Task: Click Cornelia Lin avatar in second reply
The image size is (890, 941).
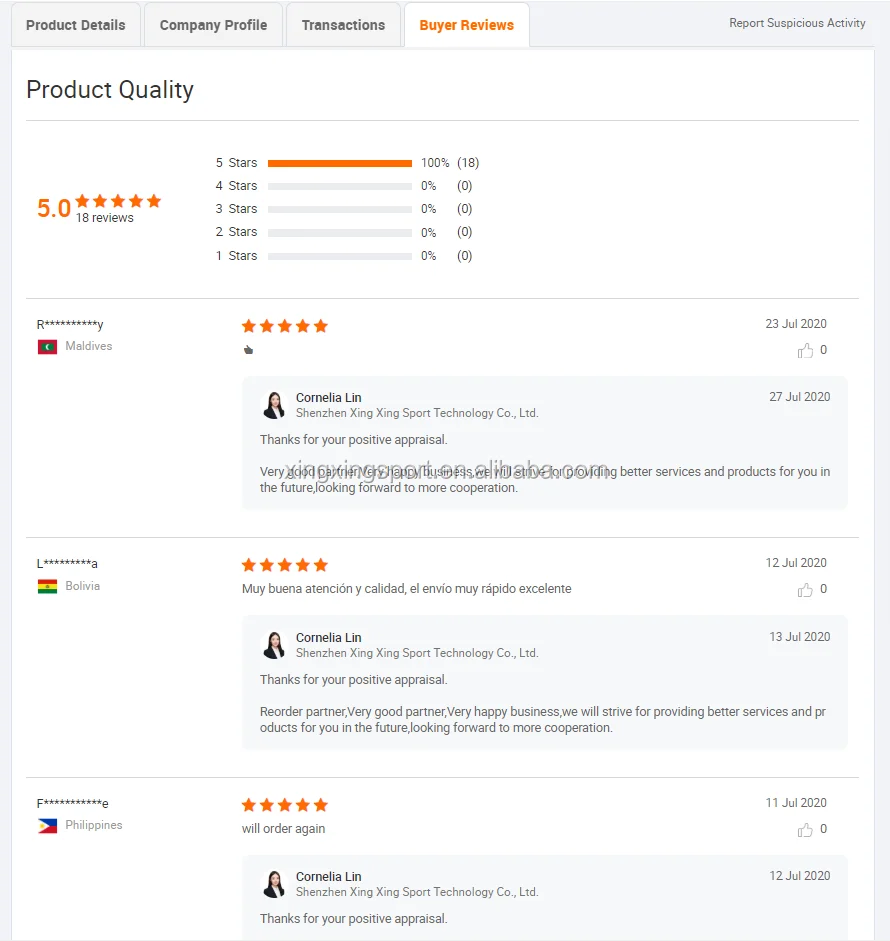Action: tap(274, 645)
